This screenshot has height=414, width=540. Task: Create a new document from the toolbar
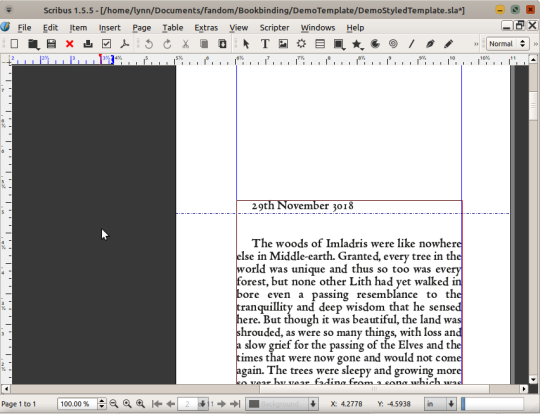tap(14, 44)
